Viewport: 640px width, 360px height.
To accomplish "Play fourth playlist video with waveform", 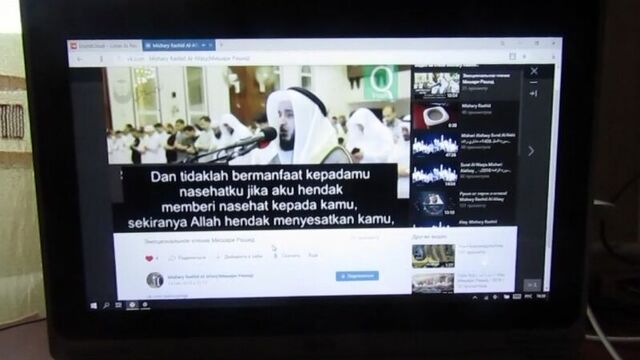I will (x=434, y=175).
